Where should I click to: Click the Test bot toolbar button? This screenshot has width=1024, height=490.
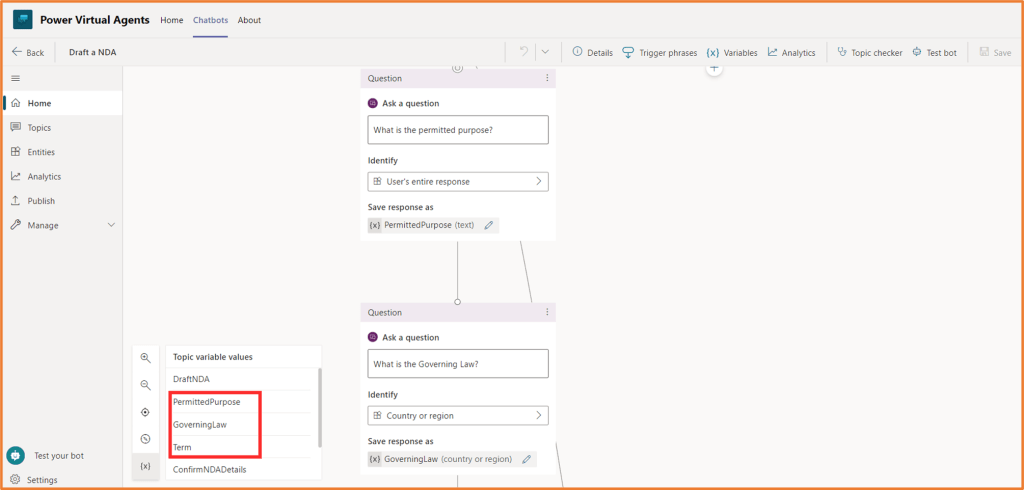pos(934,52)
